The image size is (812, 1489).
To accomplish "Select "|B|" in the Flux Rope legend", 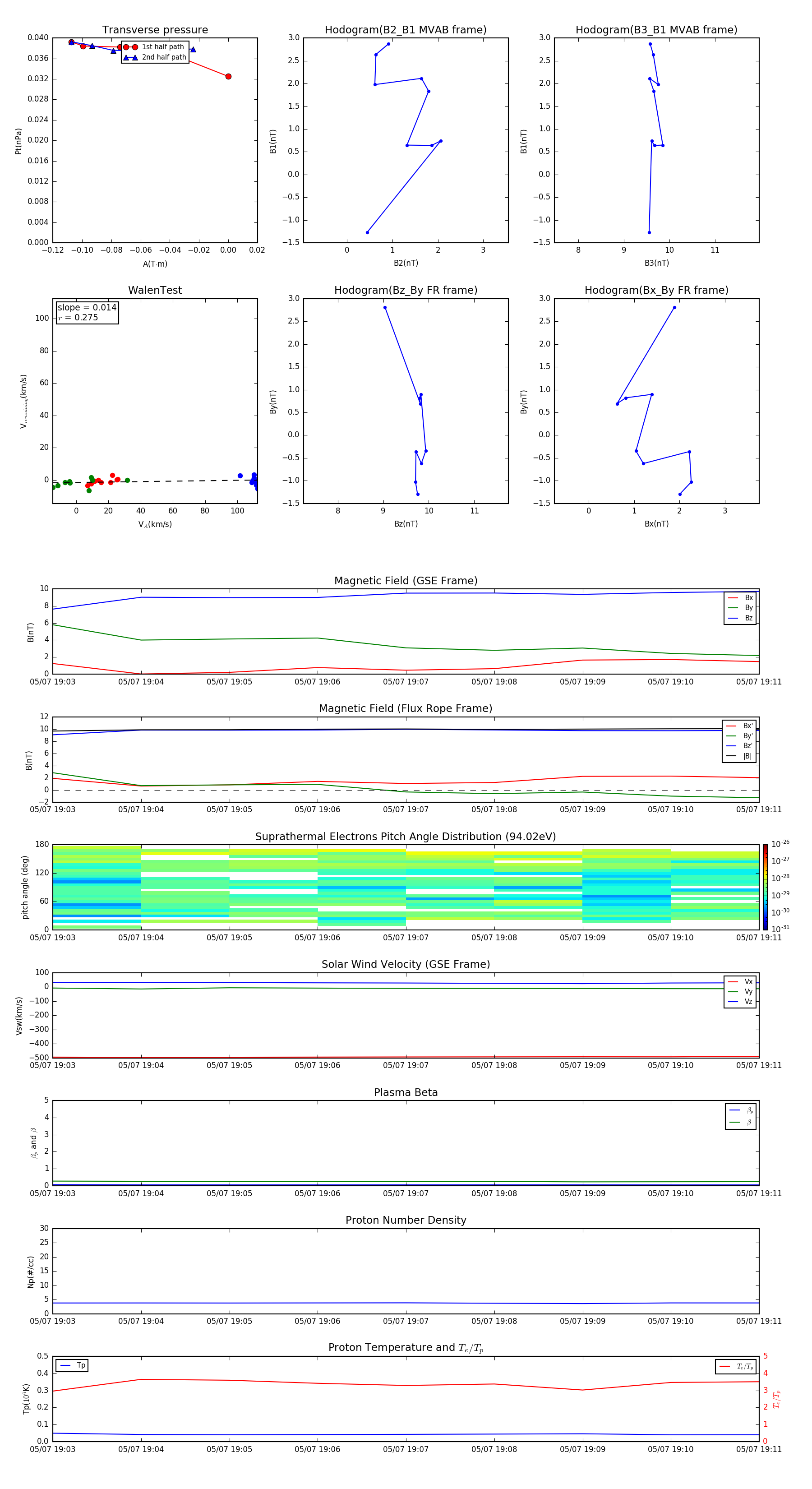I will (747, 756).
